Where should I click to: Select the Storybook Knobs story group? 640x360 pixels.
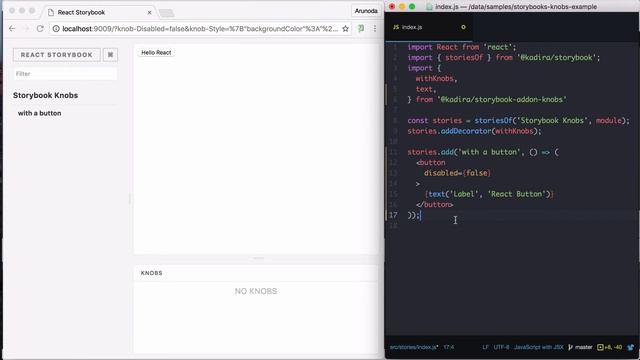point(45,95)
